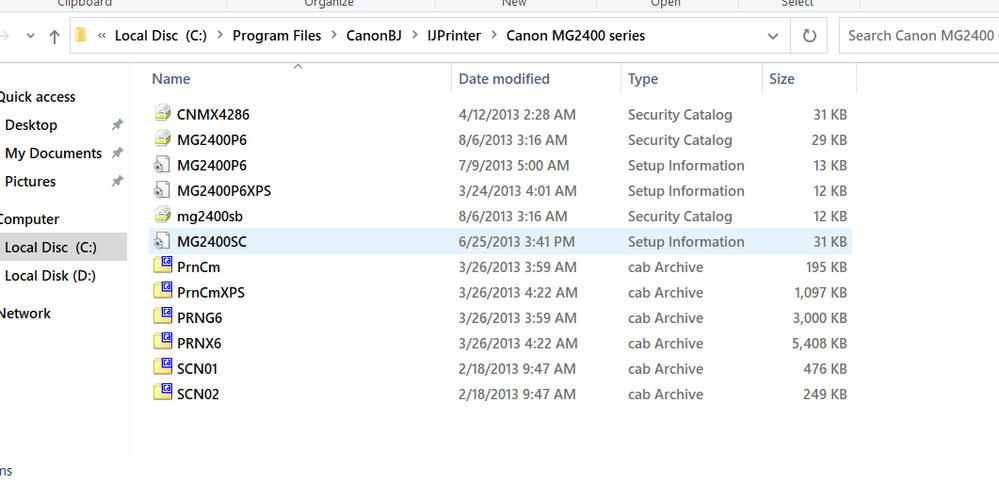
Task: Select the SCN01 file name
Action: [198, 369]
